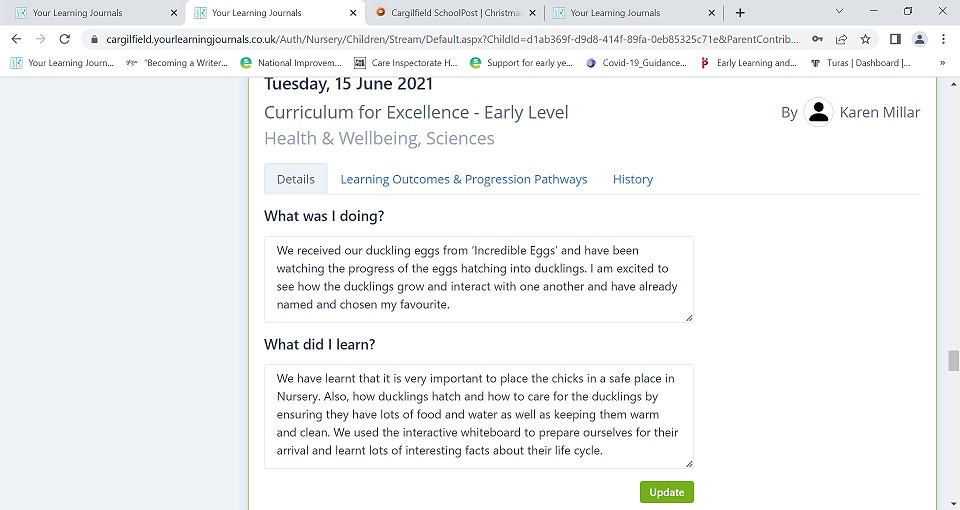
Task: Click inside What was I doing textbox
Action: 479,279
